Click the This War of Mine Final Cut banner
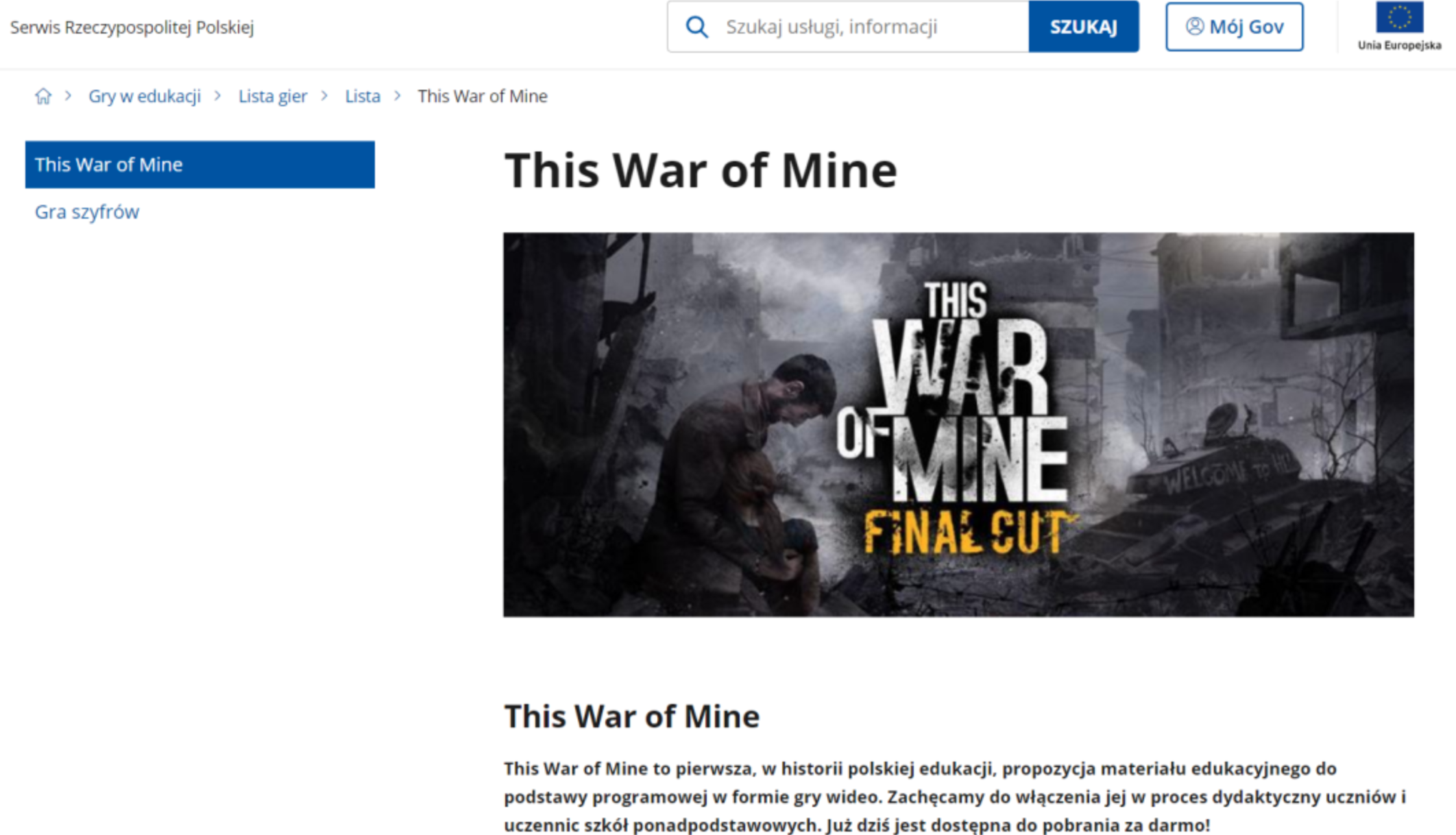This screenshot has height=835, width=1456. pos(958,424)
